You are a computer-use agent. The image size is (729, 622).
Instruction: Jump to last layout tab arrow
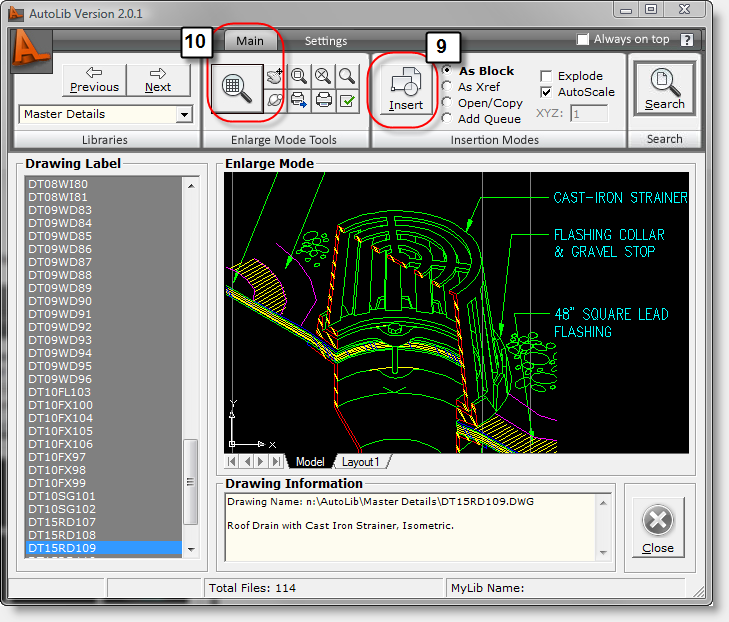point(276,462)
